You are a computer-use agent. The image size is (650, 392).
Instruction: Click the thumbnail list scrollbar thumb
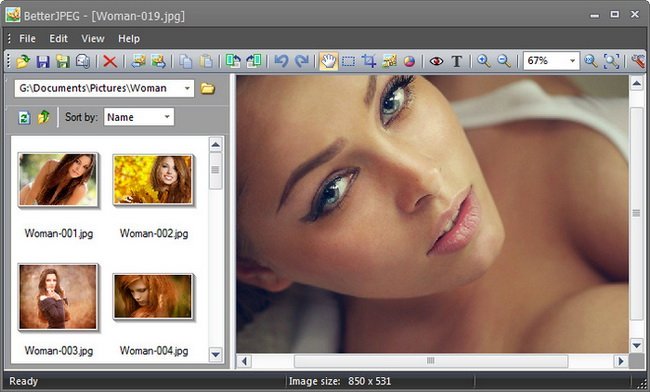[216, 170]
